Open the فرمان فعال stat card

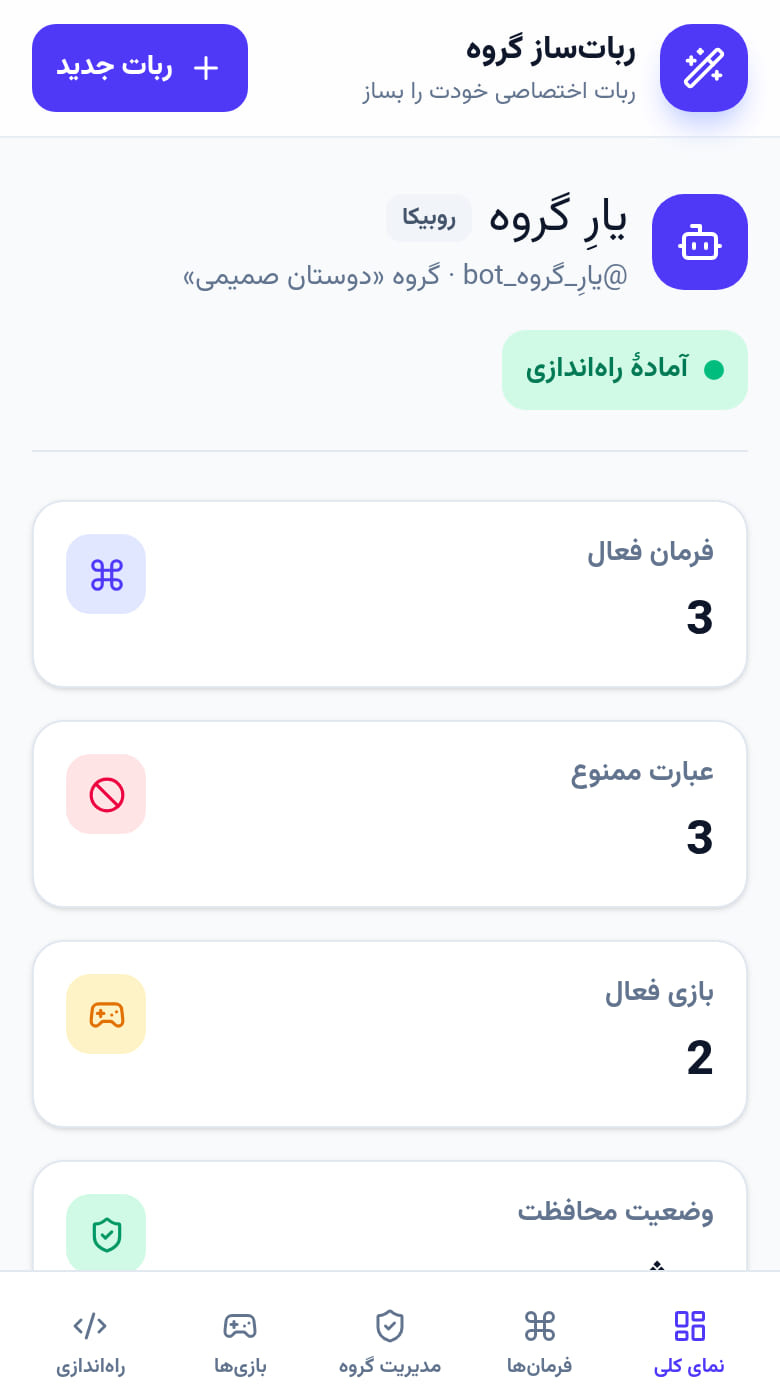[390, 594]
